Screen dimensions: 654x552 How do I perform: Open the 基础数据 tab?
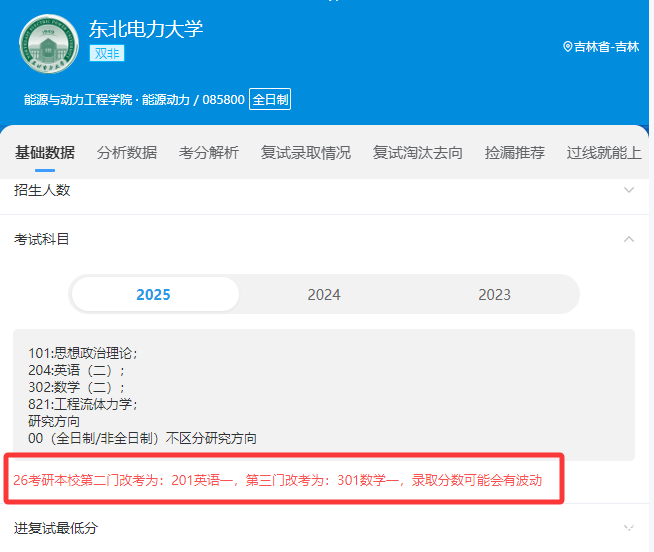click(44, 153)
